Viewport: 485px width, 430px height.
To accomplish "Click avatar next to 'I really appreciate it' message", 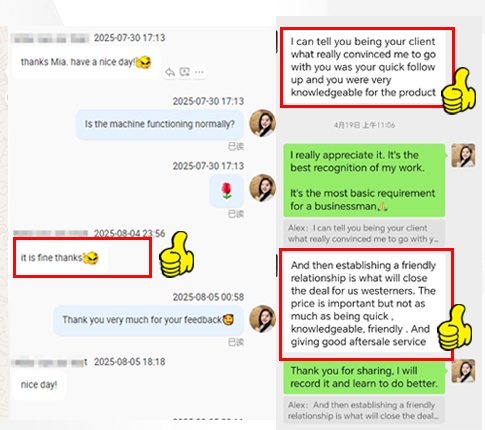I will tap(463, 156).
